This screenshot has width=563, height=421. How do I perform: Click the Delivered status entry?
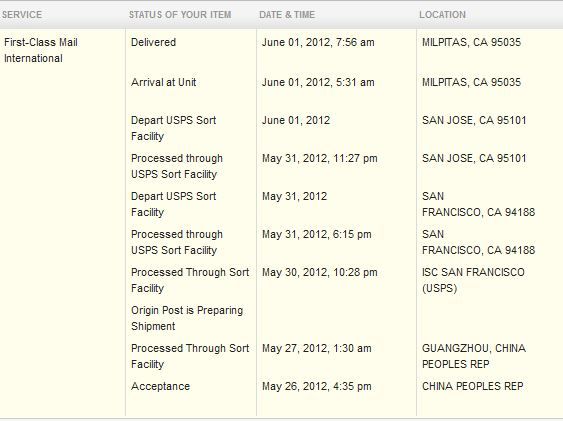tap(153, 42)
